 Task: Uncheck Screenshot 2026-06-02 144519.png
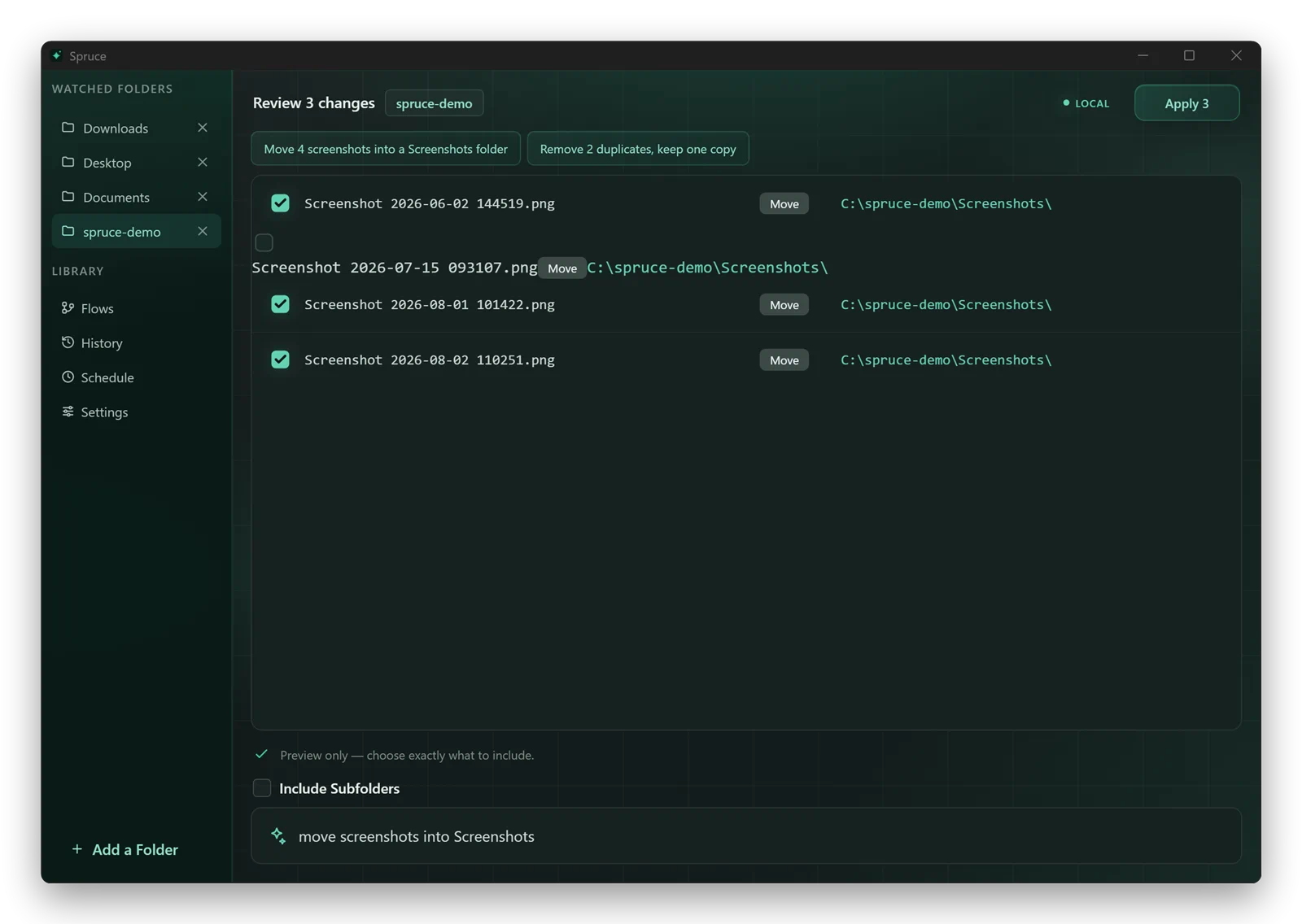(280, 203)
